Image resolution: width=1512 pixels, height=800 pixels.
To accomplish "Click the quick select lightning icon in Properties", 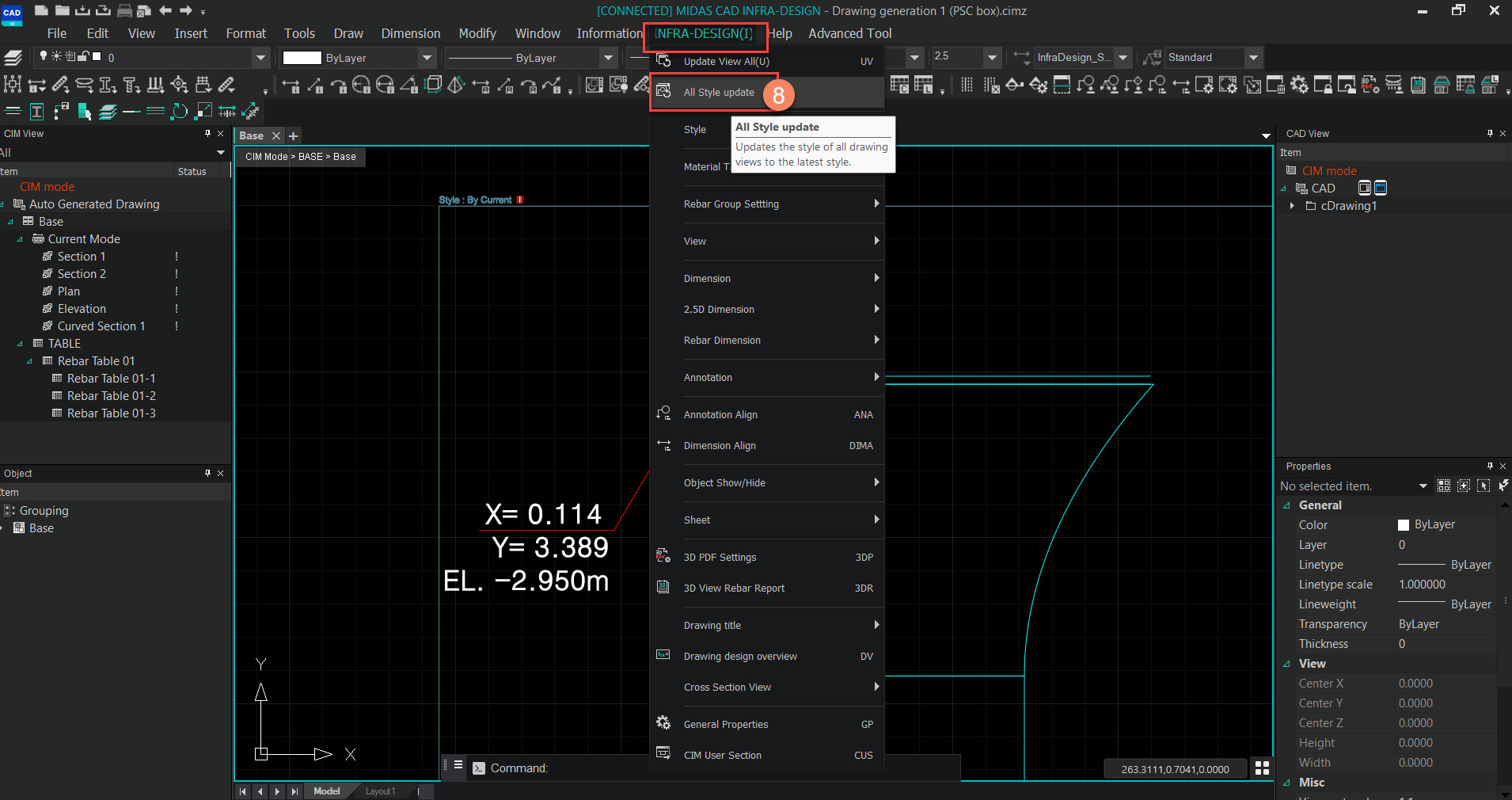I will [x=1503, y=486].
